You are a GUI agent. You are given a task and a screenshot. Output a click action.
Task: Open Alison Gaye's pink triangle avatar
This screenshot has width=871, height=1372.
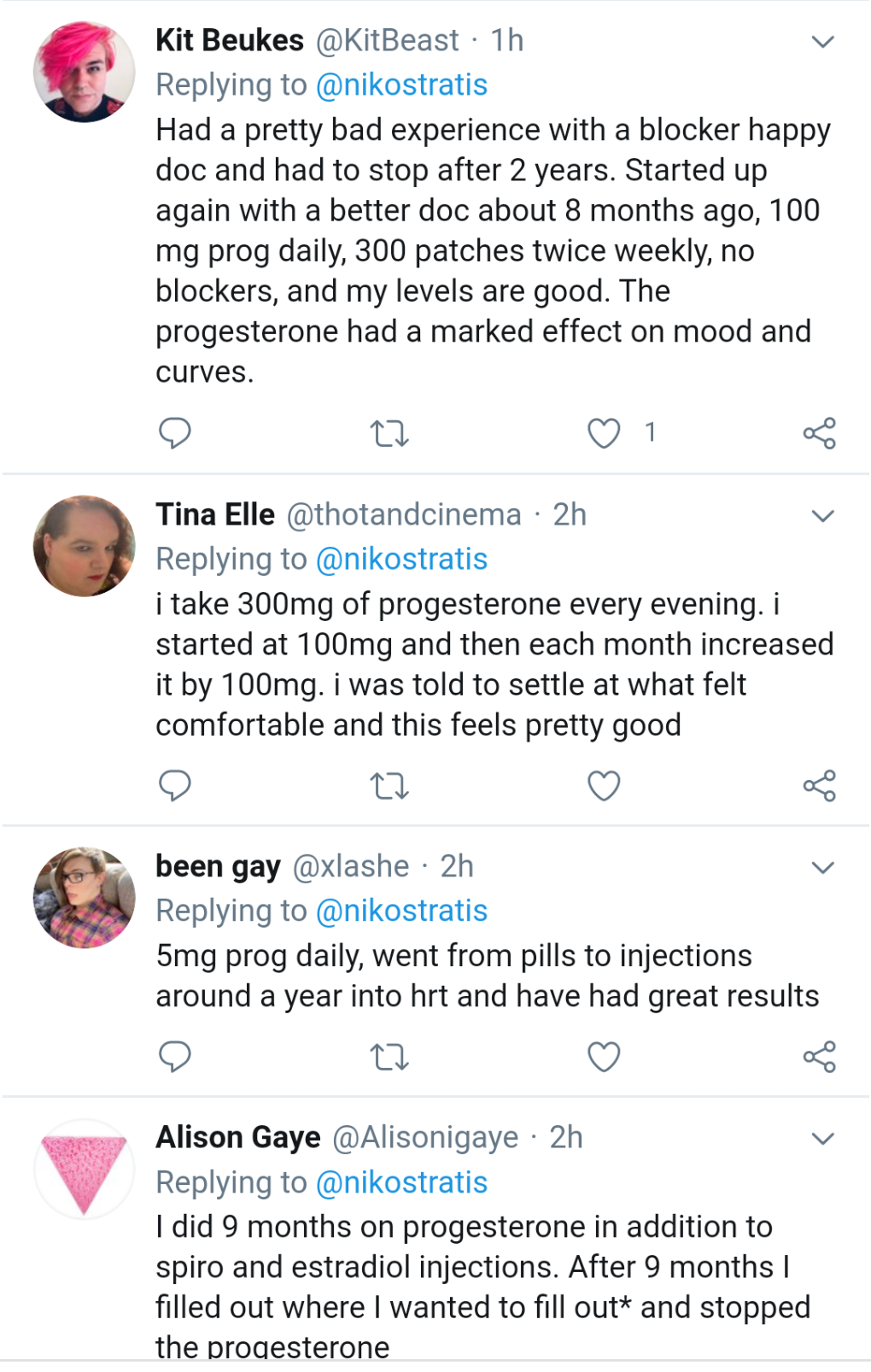tap(84, 1169)
